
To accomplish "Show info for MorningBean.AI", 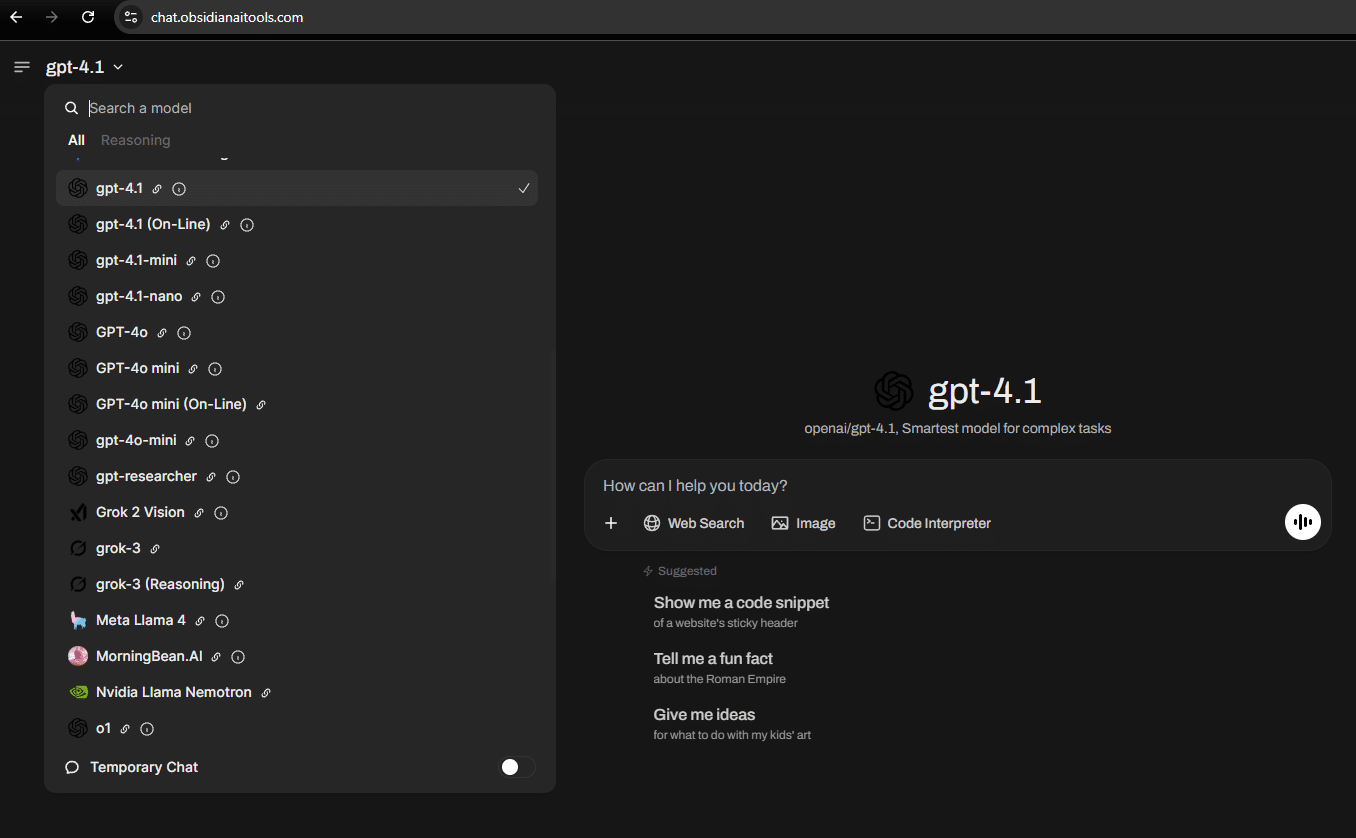I will tap(238, 657).
